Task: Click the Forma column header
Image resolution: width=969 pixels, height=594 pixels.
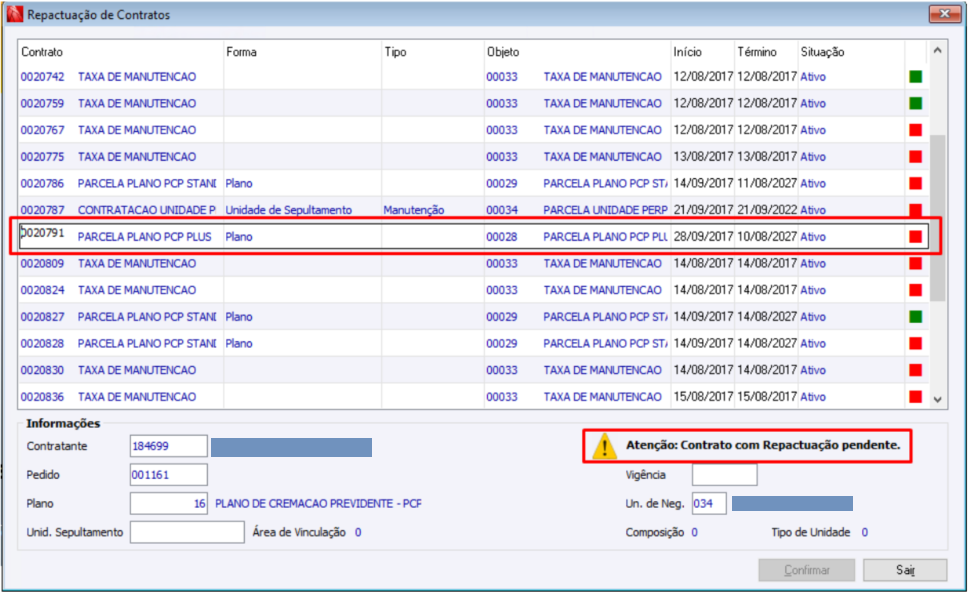Action: [x=241, y=52]
